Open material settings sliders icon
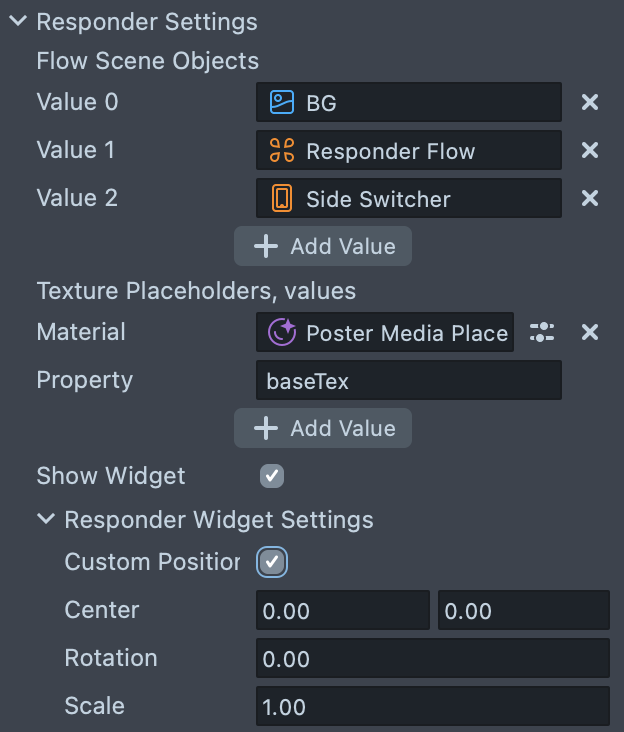The width and height of the screenshot is (624, 732). [x=542, y=332]
